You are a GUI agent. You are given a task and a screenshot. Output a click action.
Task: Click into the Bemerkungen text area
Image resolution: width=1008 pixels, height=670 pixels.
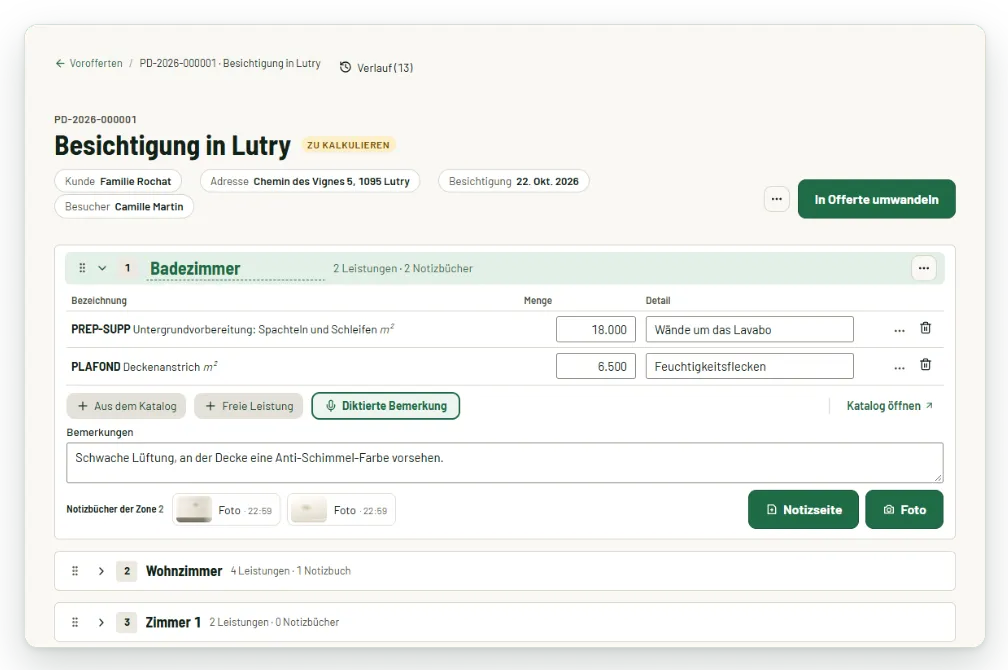point(505,462)
